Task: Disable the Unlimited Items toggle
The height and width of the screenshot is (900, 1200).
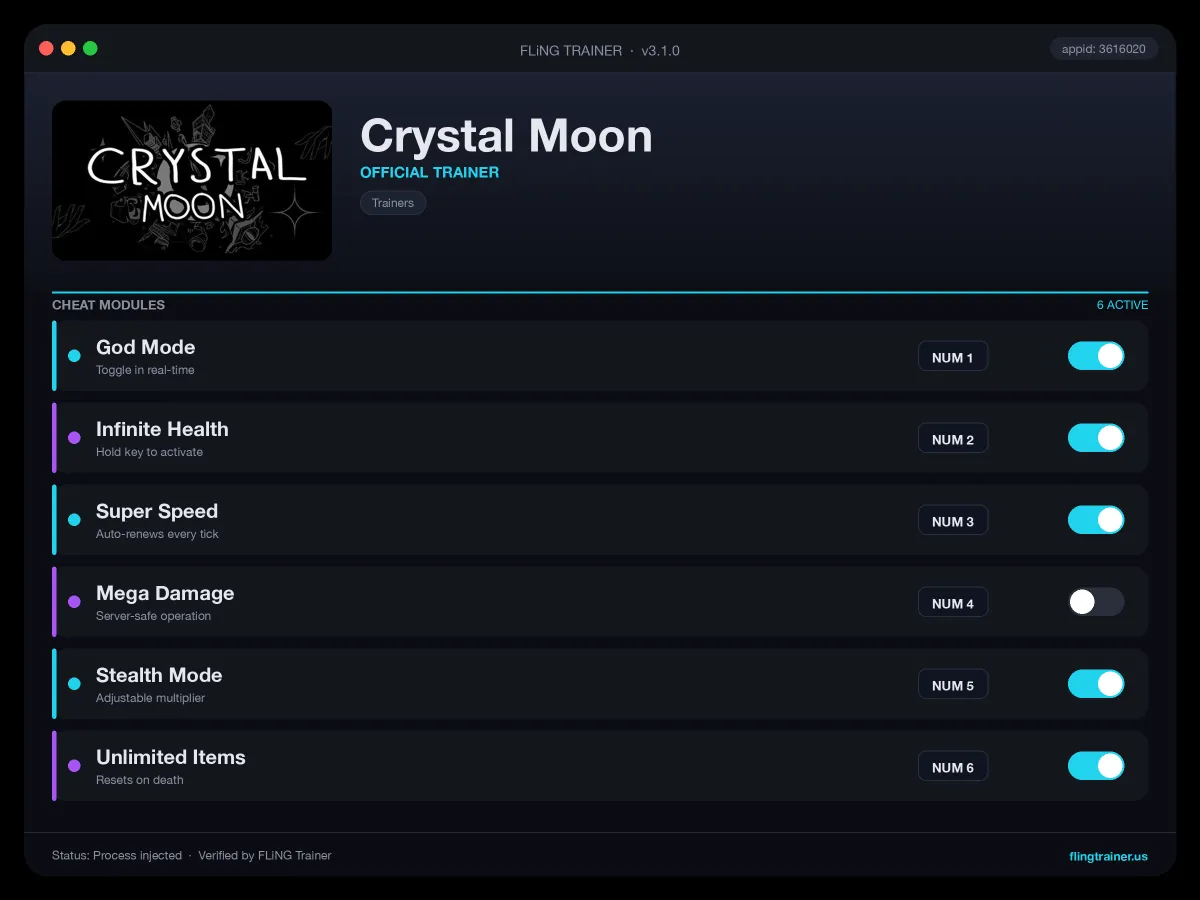Action: [x=1096, y=766]
